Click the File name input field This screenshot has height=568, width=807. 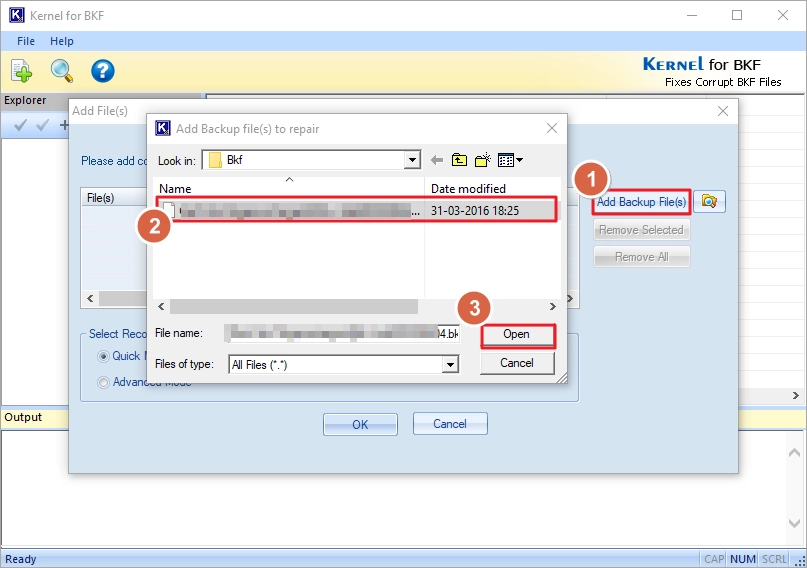(343, 333)
